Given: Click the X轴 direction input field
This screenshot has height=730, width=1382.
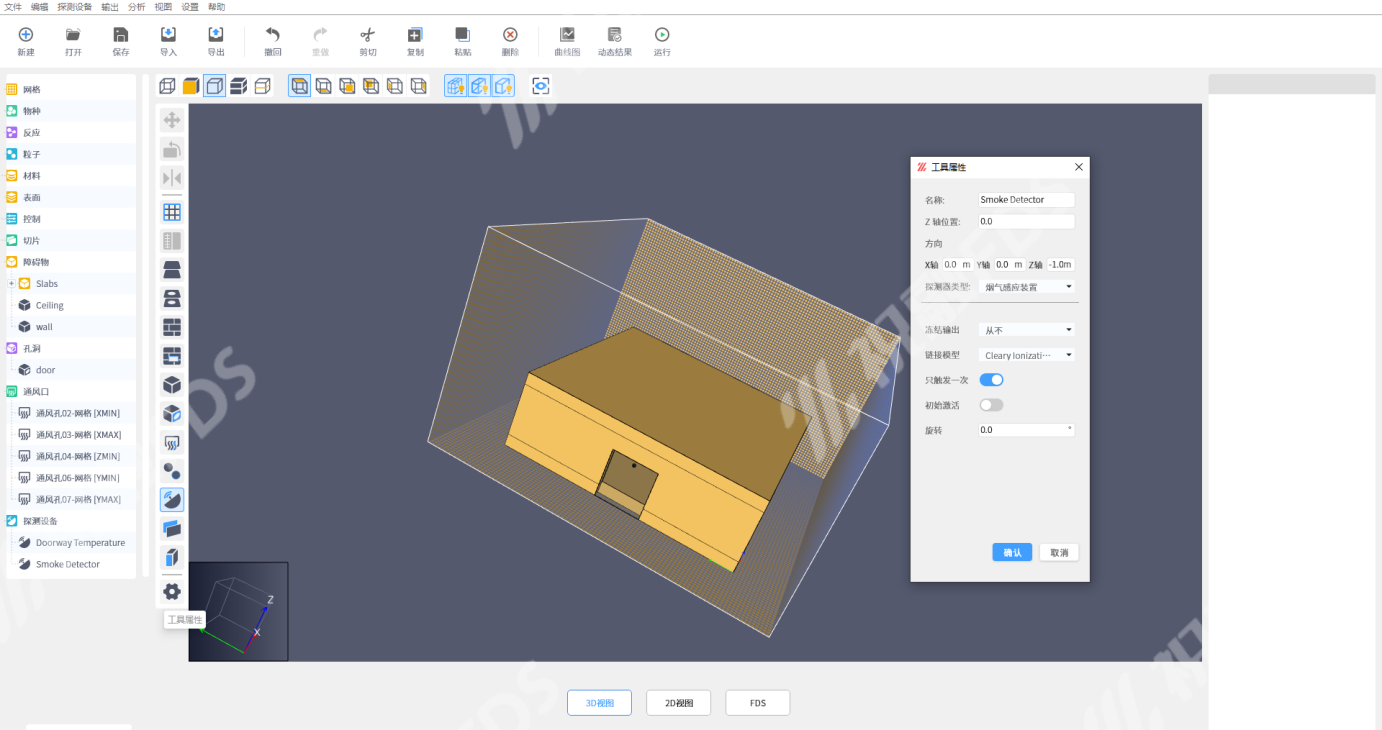Looking at the screenshot, I should 957,265.
